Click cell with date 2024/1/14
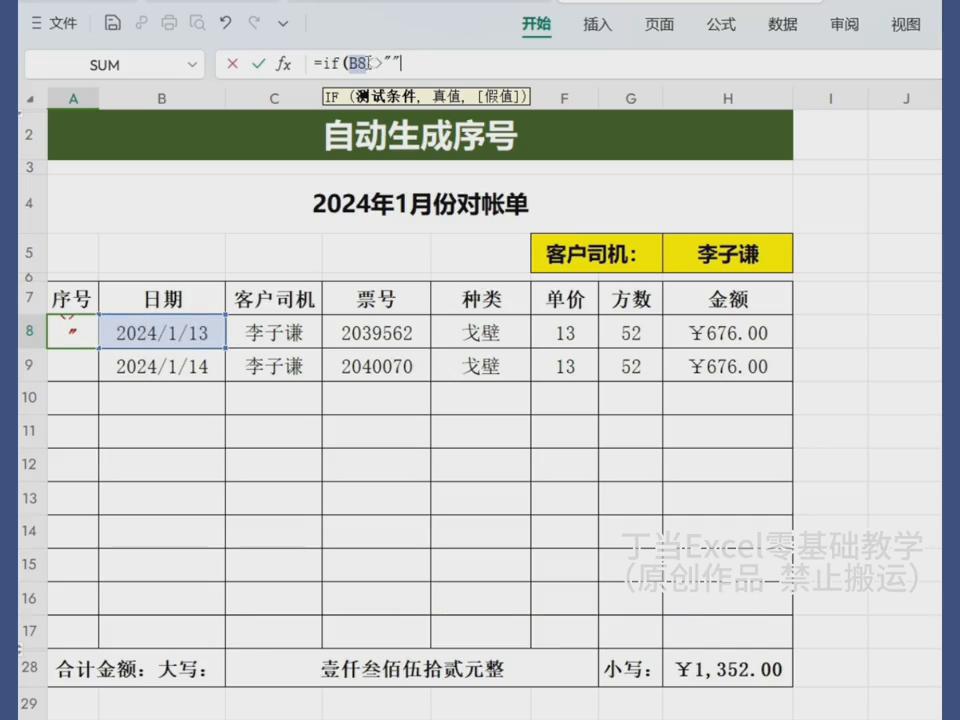This screenshot has height=720, width=960. click(162, 367)
